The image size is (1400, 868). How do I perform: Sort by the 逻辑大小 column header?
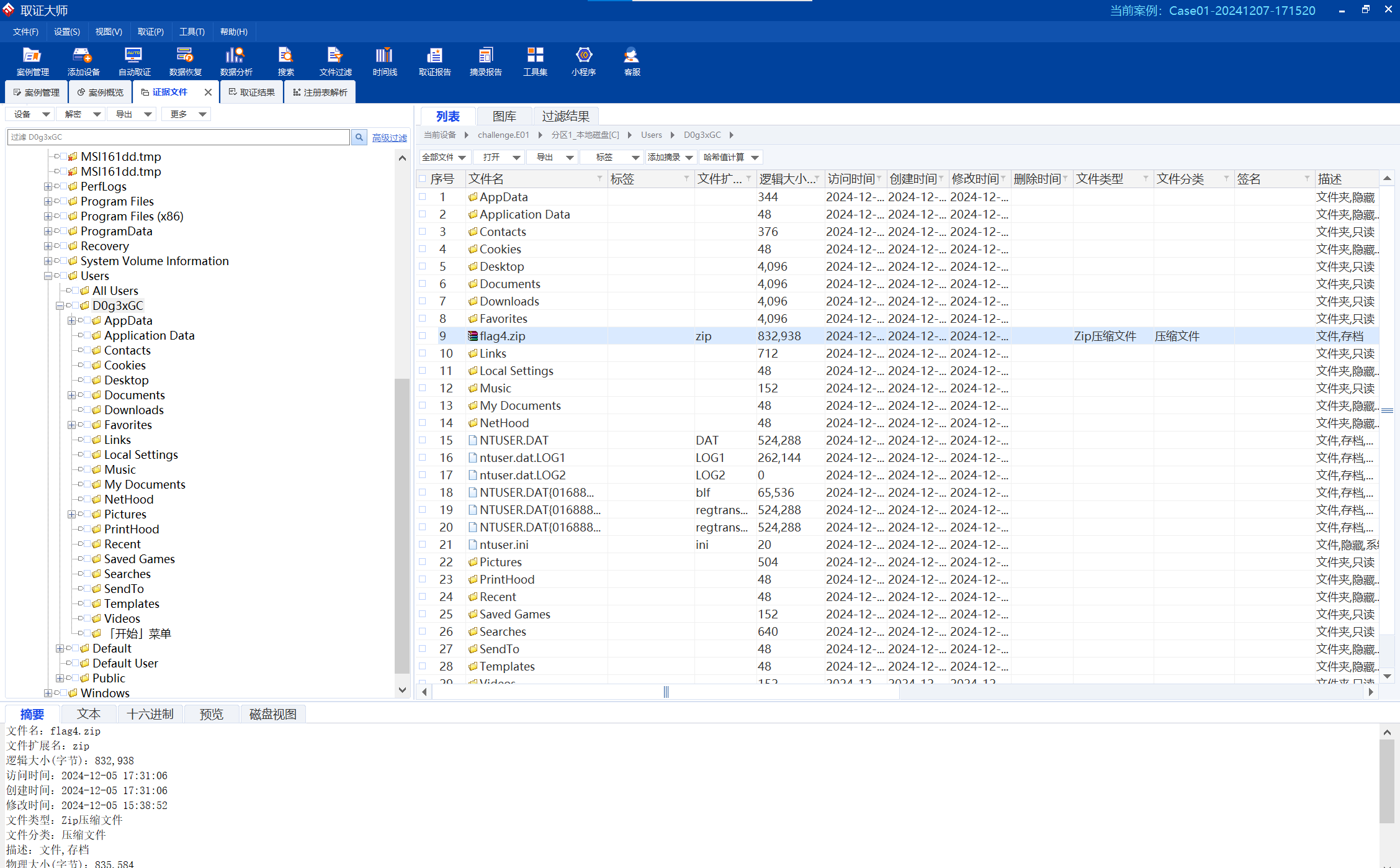pyautogui.click(x=790, y=179)
